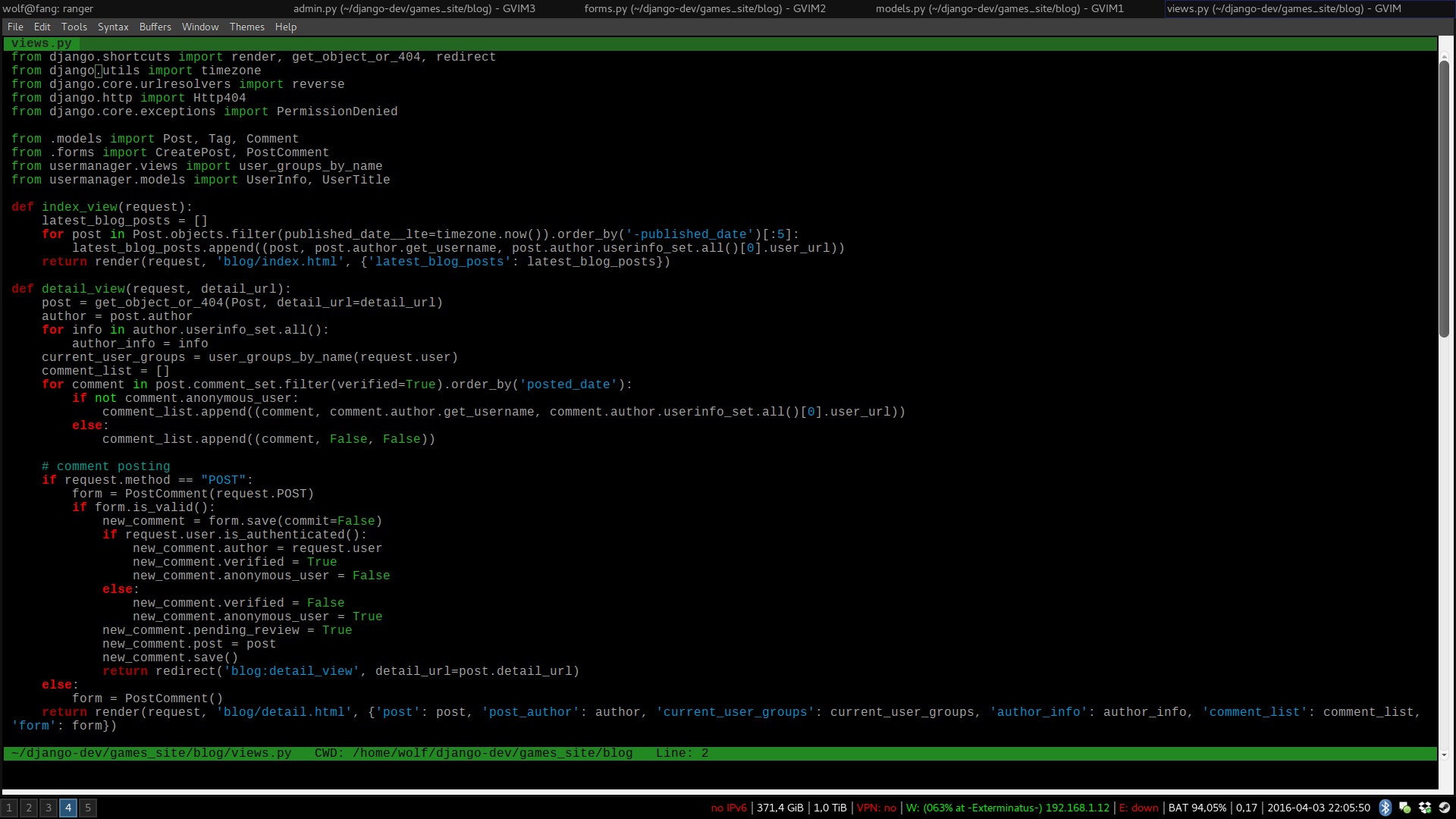Open the Window menu
1456x819 pixels.
pos(200,27)
